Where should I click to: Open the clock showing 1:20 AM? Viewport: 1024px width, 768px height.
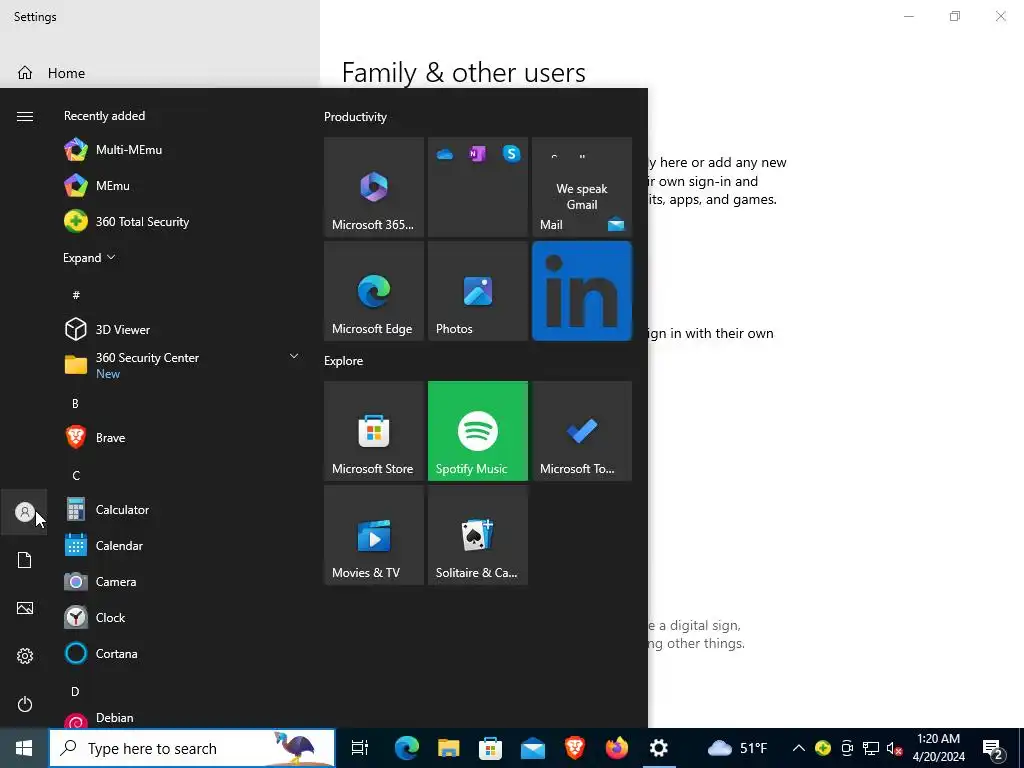938,748
